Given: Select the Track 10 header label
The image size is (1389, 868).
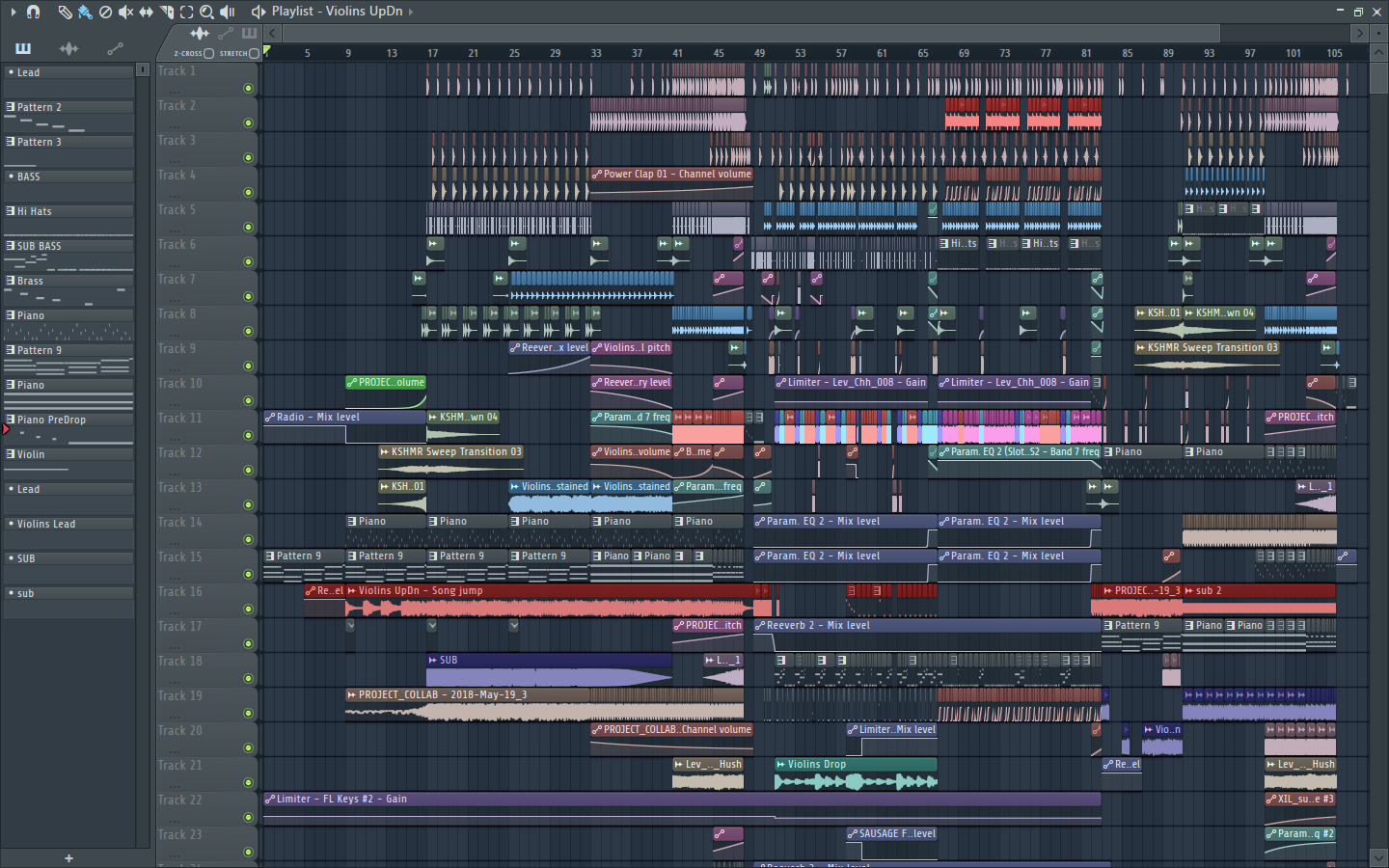Looking at the screenshot, I should pos(180,384).
